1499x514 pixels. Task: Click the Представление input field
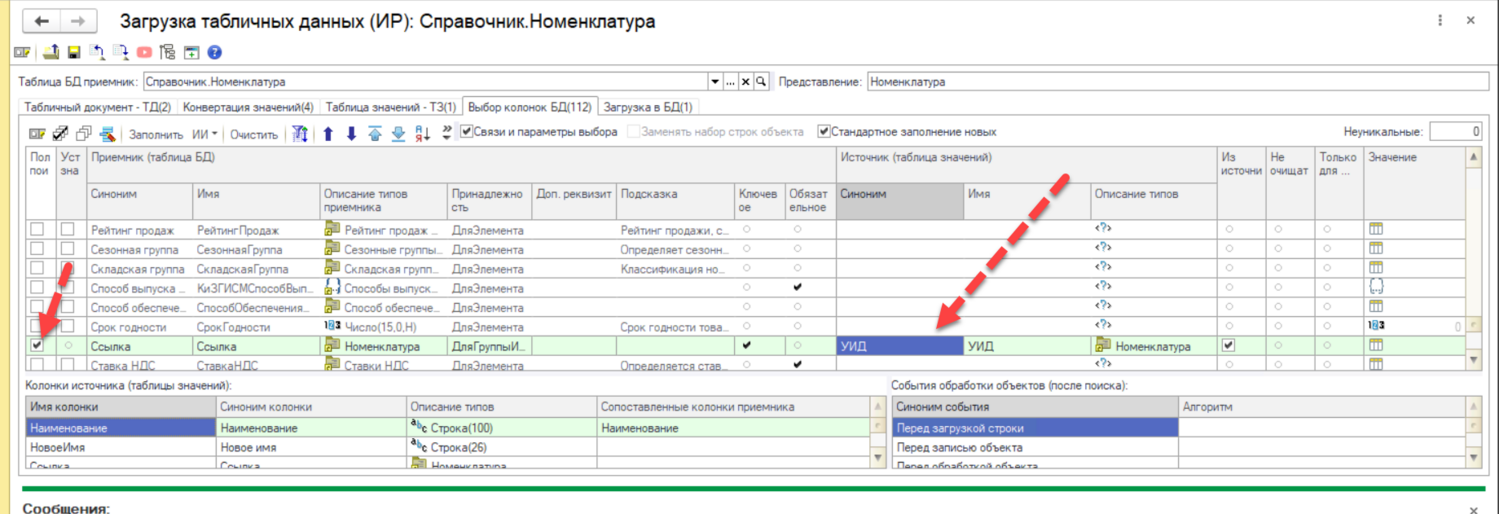pos(1174,82)
